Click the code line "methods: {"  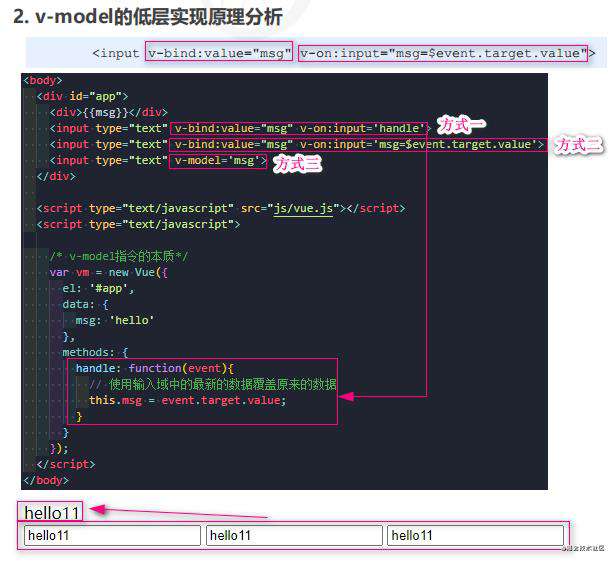click(95, 352)
